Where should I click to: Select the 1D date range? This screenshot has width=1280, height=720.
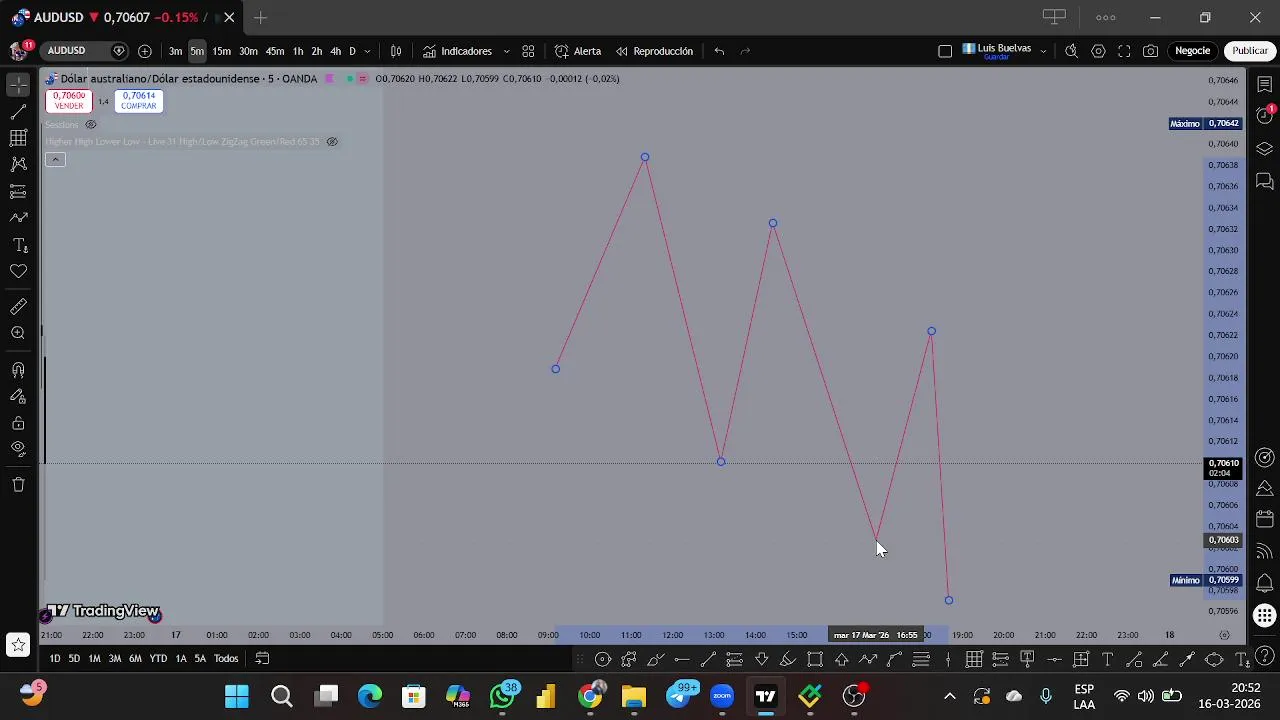pos(55,658)
